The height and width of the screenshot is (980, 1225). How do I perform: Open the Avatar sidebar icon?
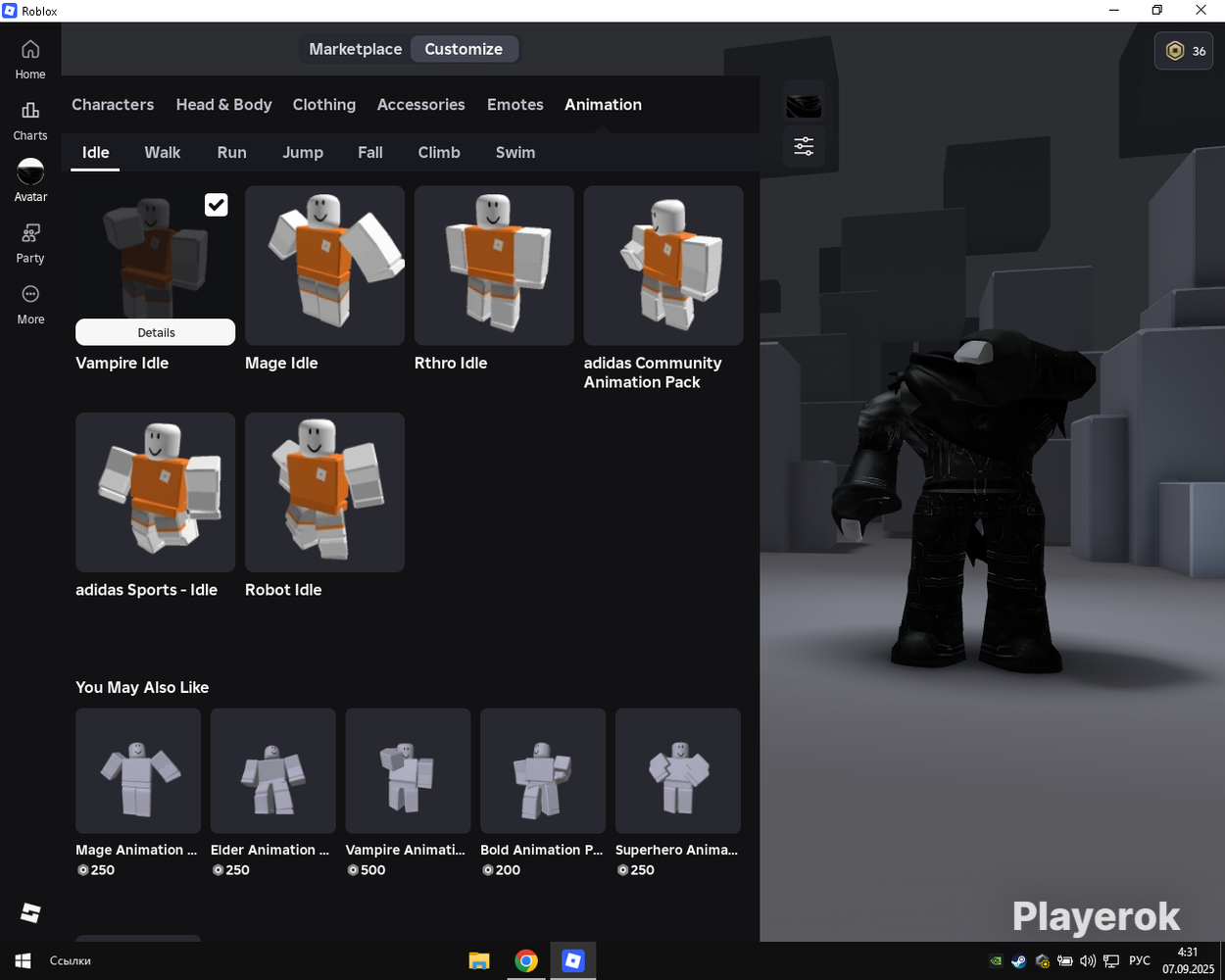[30, 181]
